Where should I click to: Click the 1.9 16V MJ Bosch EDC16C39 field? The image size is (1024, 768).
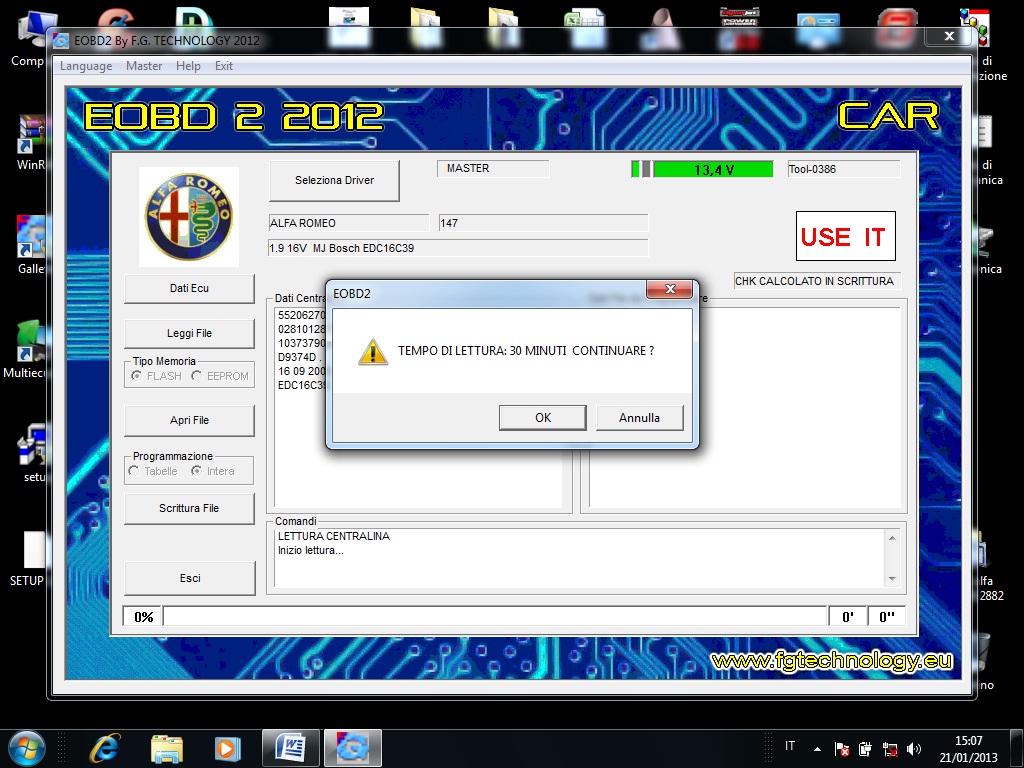click(x=458, y=248)
